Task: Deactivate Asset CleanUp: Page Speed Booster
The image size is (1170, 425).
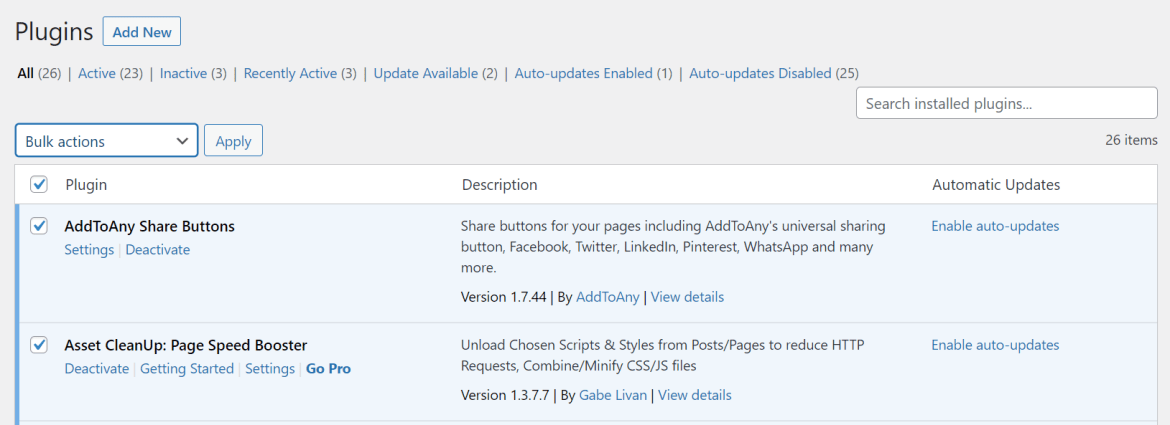Action: click(97, 369)
